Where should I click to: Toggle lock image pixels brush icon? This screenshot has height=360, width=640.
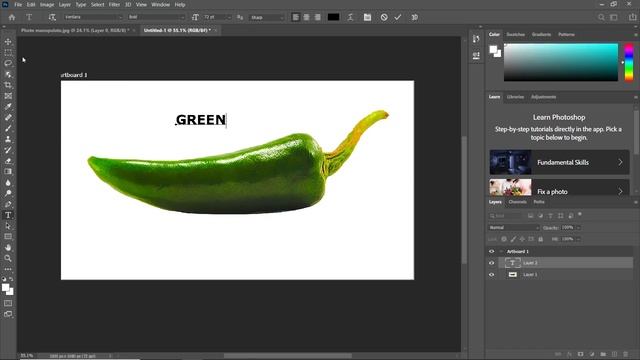click(513, 239)
